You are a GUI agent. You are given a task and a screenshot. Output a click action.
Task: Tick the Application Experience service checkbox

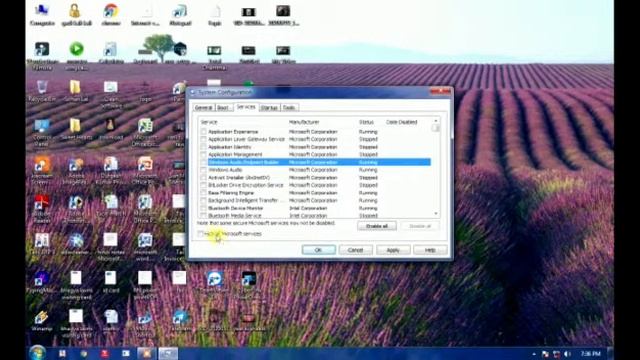coord(203,132)
